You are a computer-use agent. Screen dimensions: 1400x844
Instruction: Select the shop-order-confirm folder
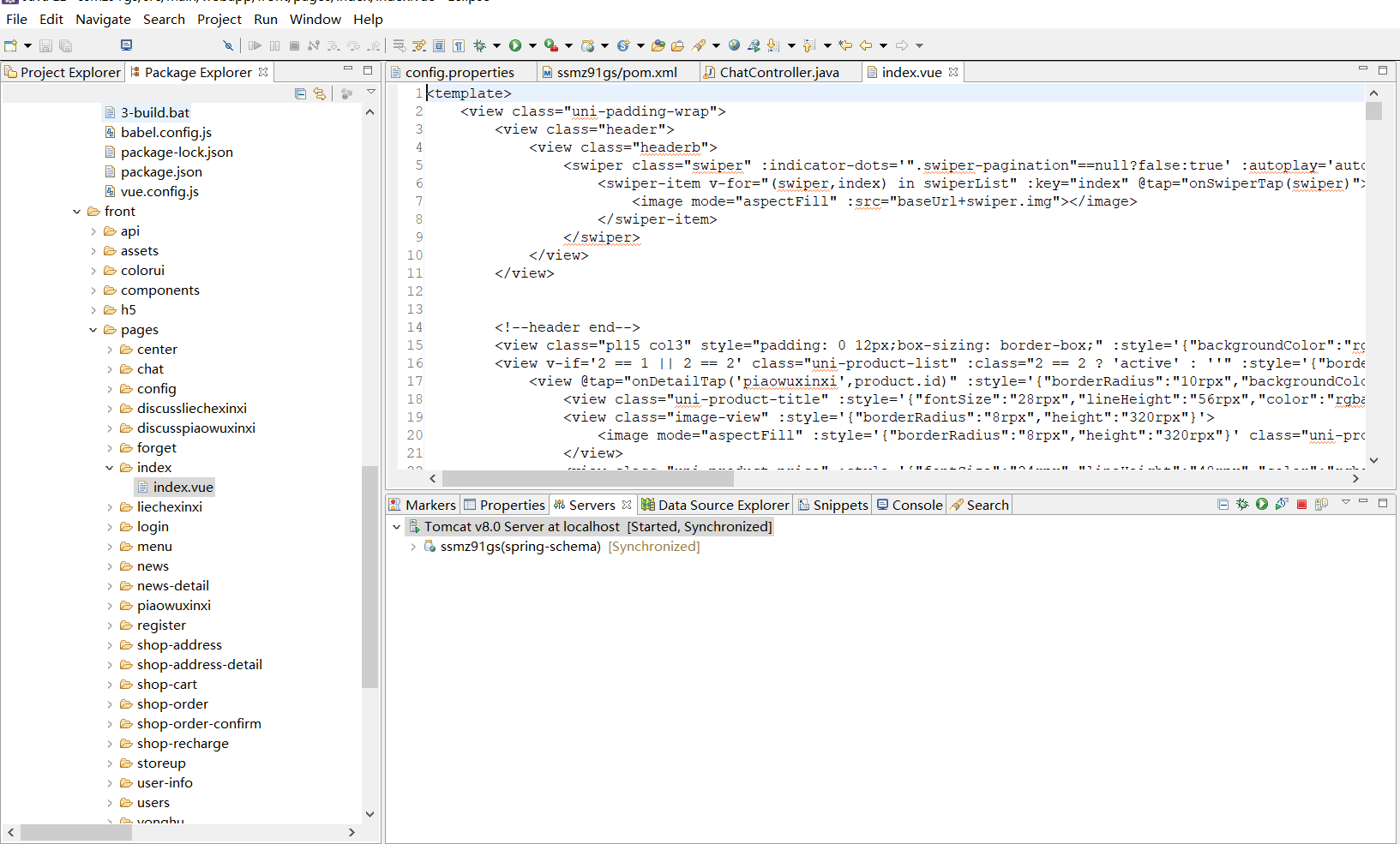coord(199,723)
